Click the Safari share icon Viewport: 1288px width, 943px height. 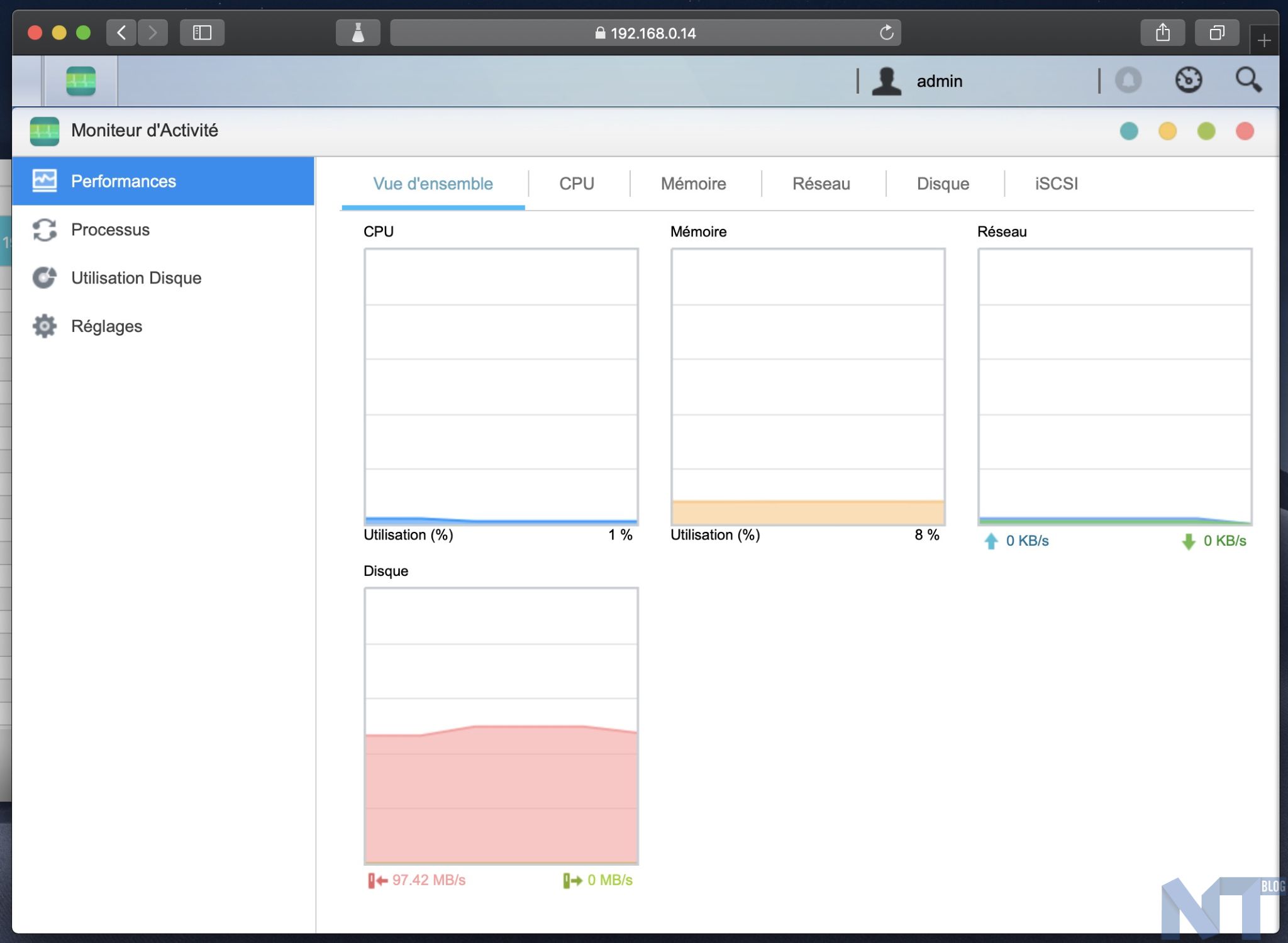pyautogui.click(x=1162, y=33)
